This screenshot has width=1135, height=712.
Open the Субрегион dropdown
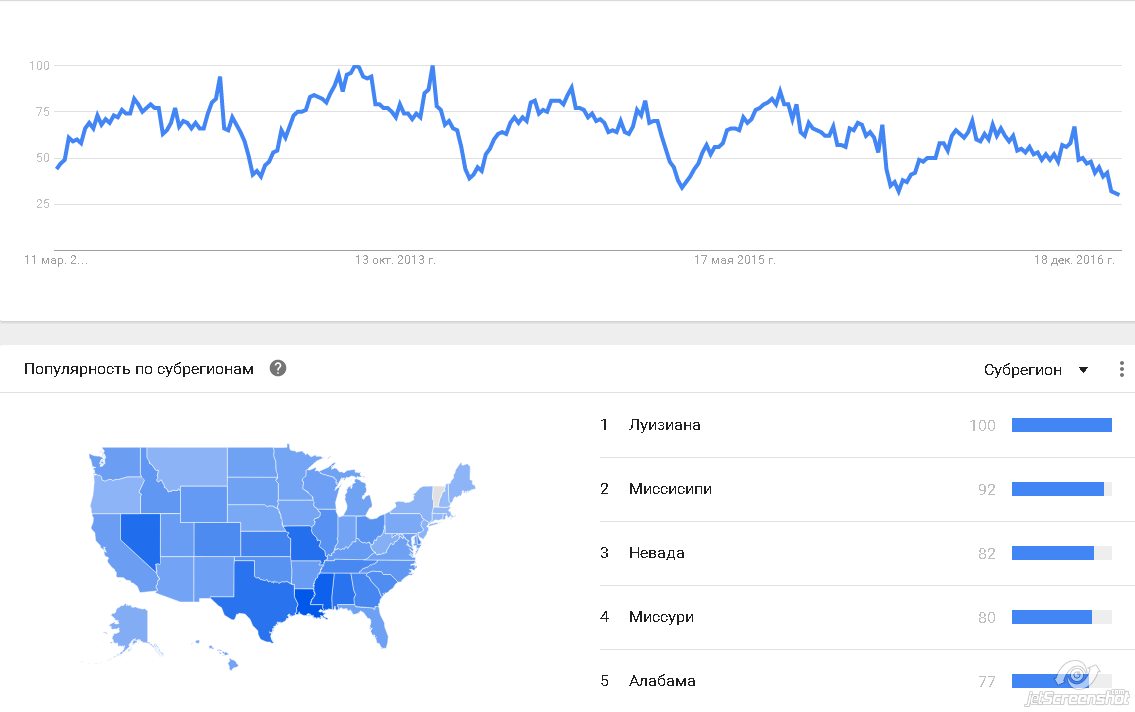tap(1035, 370)
